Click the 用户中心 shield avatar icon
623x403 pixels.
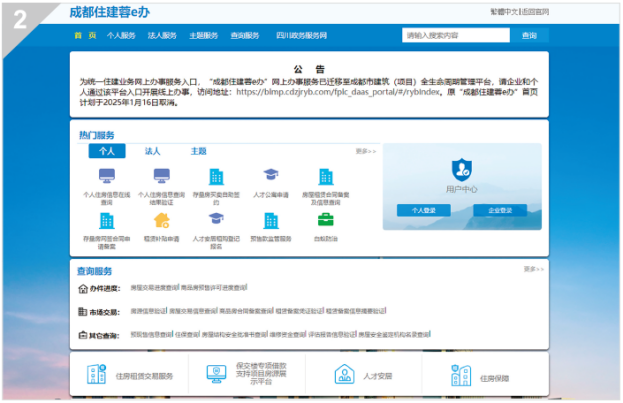(x=461, y=168)
